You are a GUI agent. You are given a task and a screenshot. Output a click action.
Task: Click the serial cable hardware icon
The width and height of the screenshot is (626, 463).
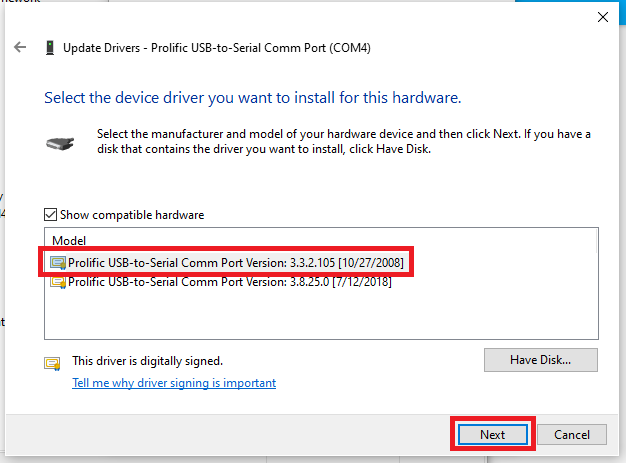60,143
